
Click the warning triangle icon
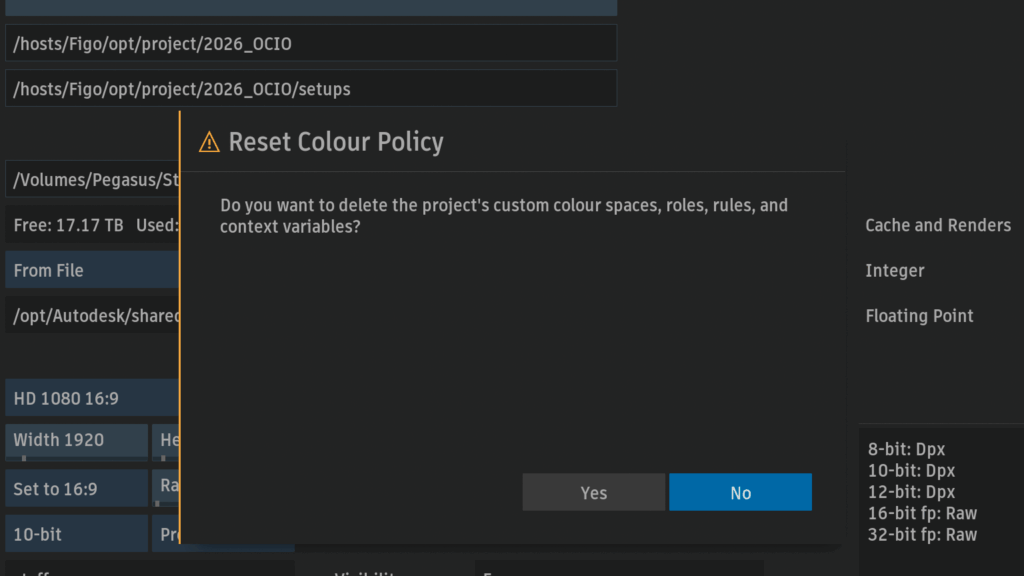[x=209, y=142]
